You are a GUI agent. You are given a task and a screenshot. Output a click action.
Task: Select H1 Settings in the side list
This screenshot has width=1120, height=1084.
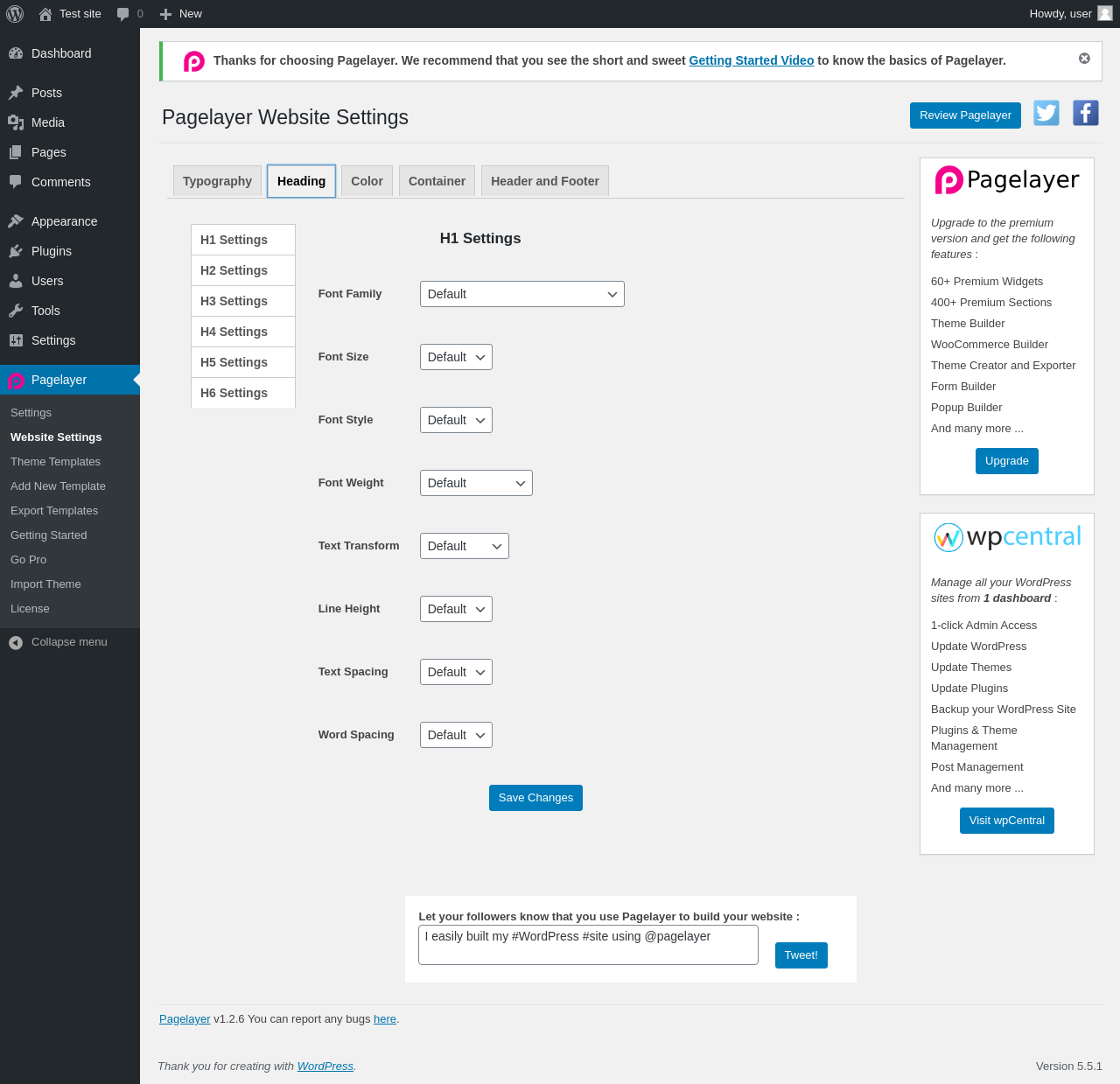[243, 240]
